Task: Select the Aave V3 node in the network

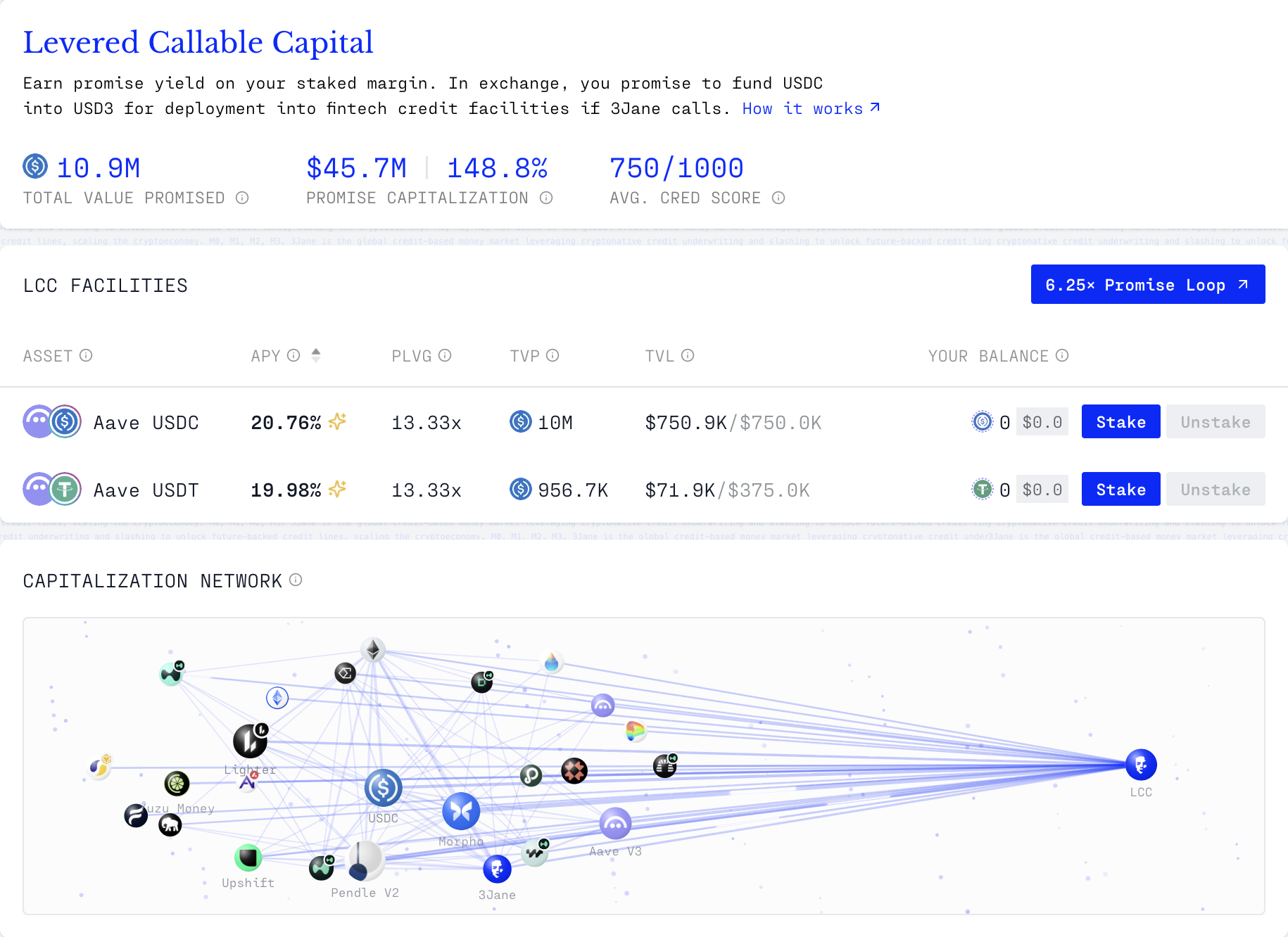Action: point(615,823)
